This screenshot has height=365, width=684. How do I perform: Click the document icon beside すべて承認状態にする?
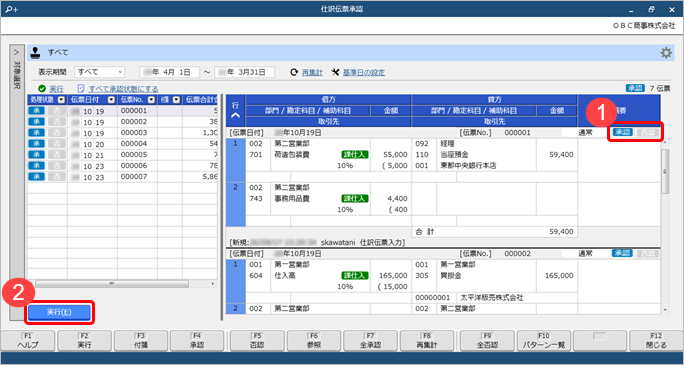click(81, 89)
